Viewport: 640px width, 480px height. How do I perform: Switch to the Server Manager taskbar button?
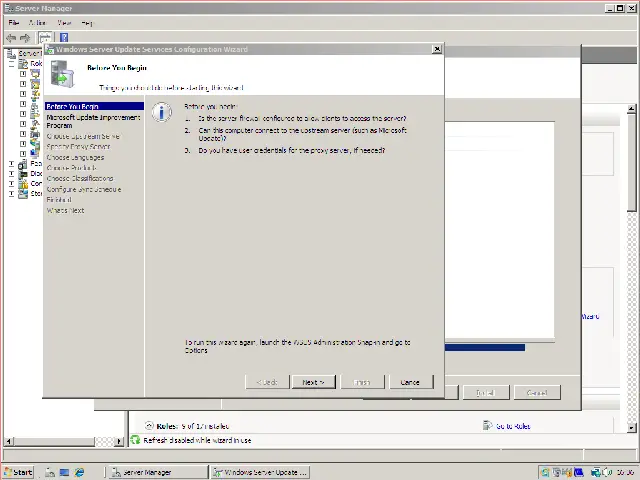(158, 472)
